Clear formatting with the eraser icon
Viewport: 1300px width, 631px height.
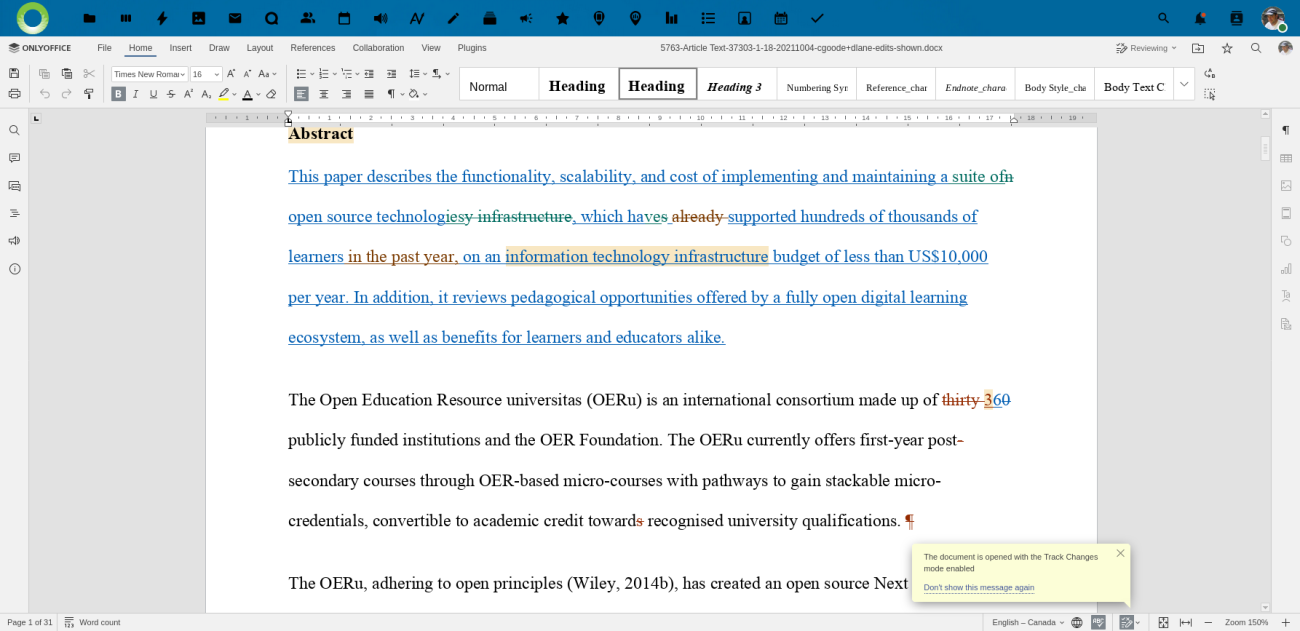tap(271, 94)
